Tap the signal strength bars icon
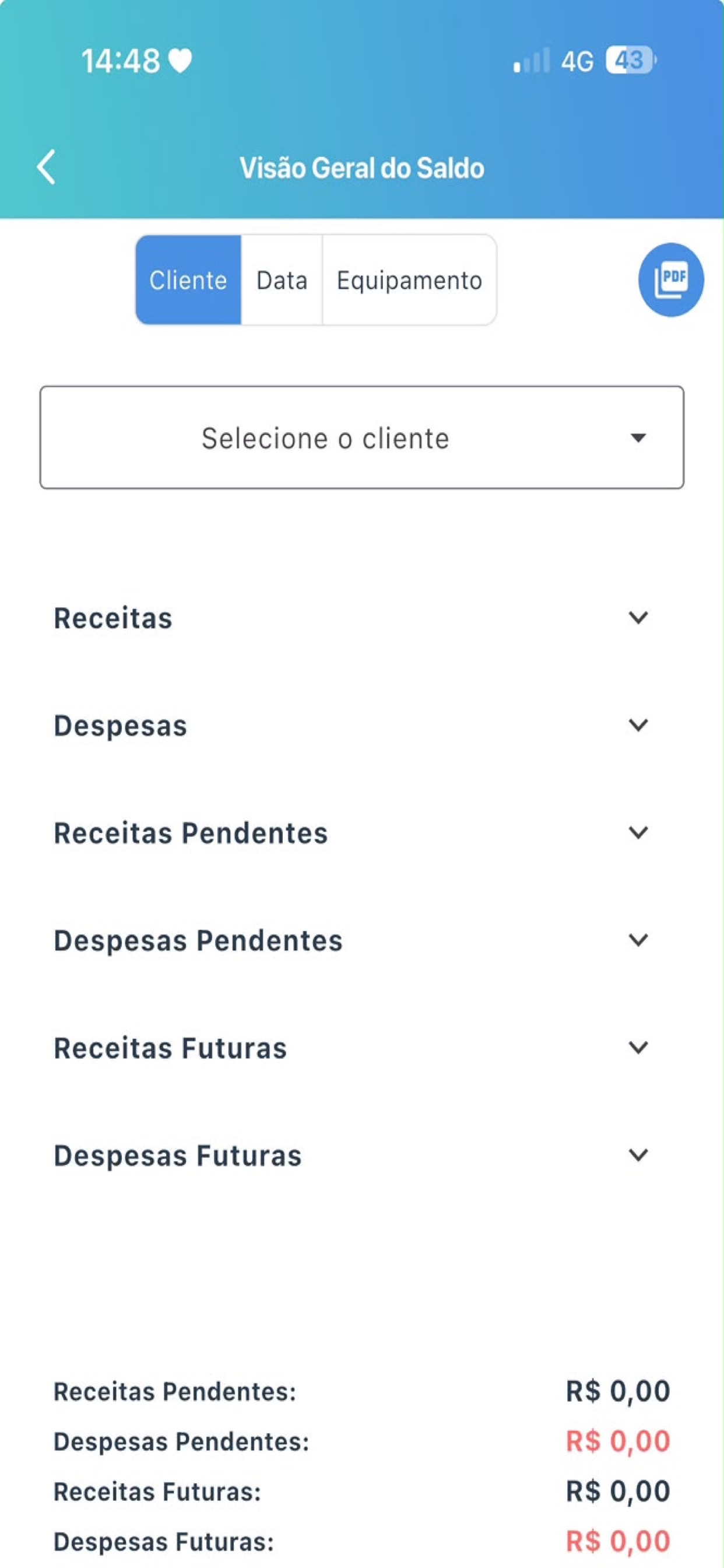 (x=531, y=60)
